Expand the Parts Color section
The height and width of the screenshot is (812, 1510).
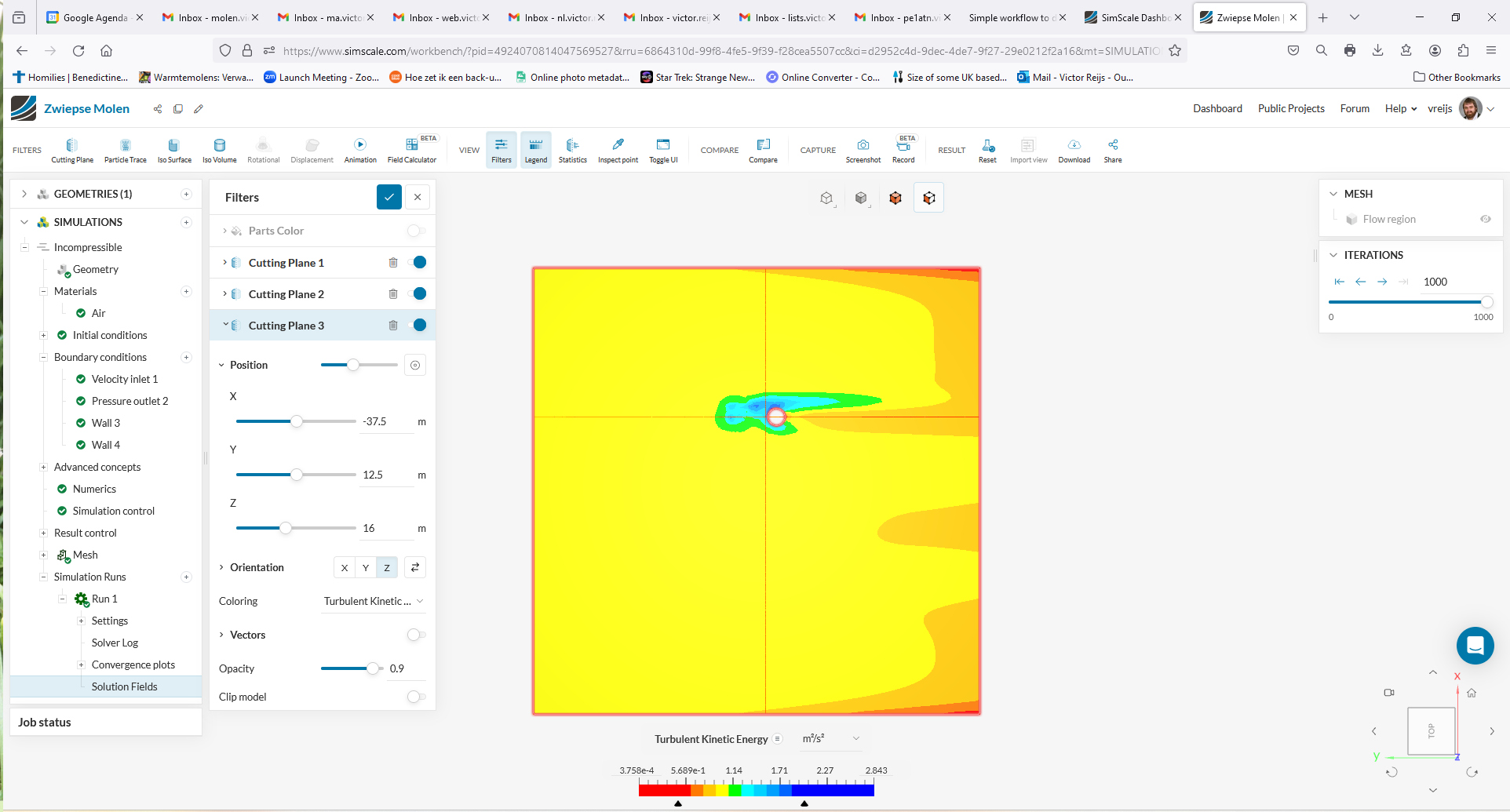pos(225,231)
